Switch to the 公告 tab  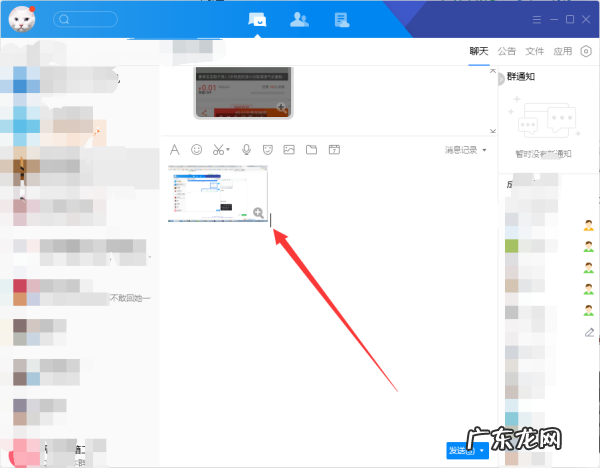coord(507,51)
